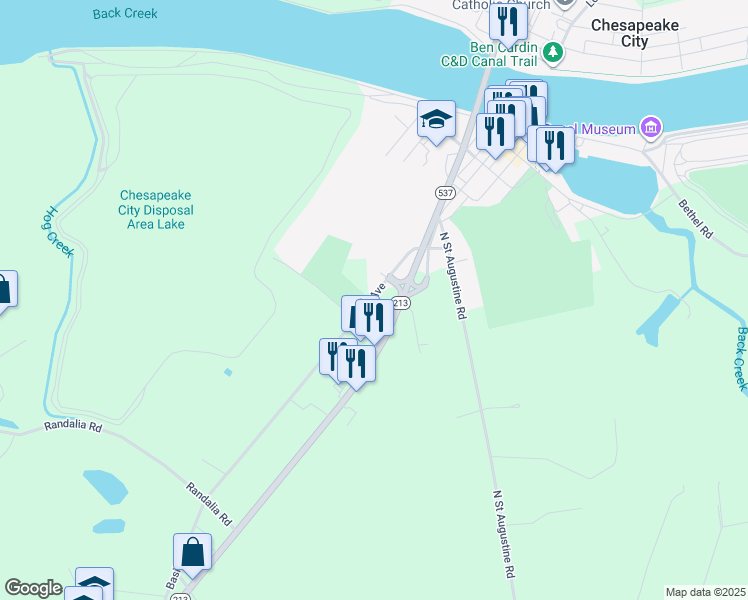This screenshot has height=600, width=748.
Task: Click the restaurant marker left of bridge cluster
Action: coord(495,133)
